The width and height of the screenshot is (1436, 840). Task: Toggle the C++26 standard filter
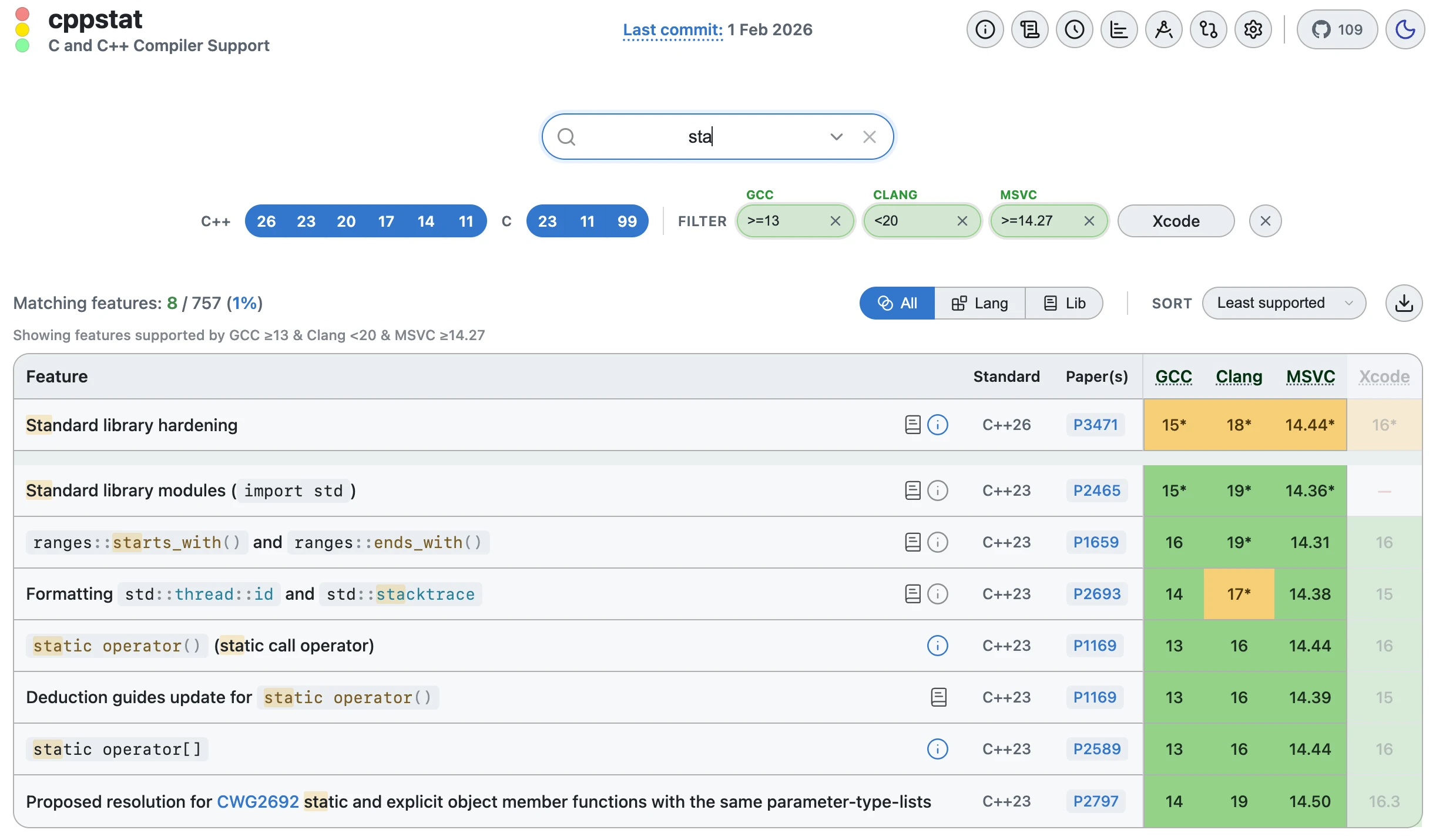click(x=266, y=221)
